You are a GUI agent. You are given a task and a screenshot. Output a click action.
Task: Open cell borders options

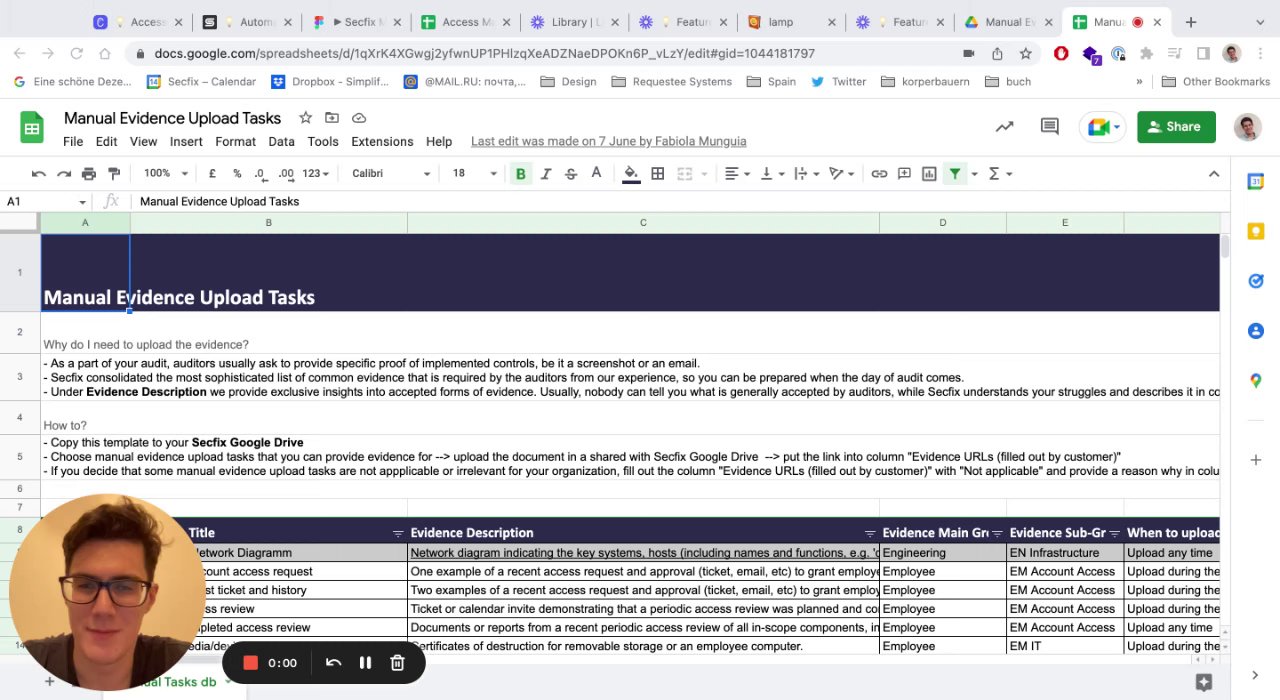click(x=658, y=174)
